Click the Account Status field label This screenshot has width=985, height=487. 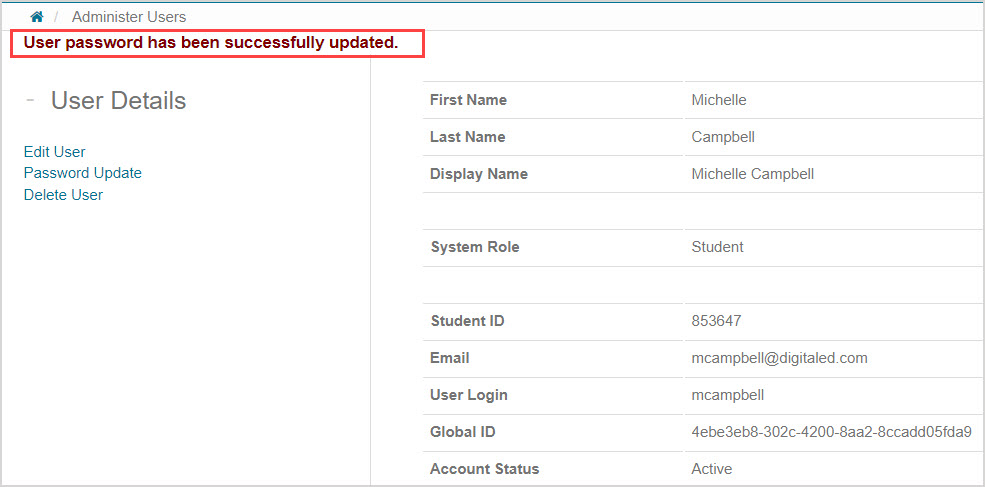coord(484,469)
